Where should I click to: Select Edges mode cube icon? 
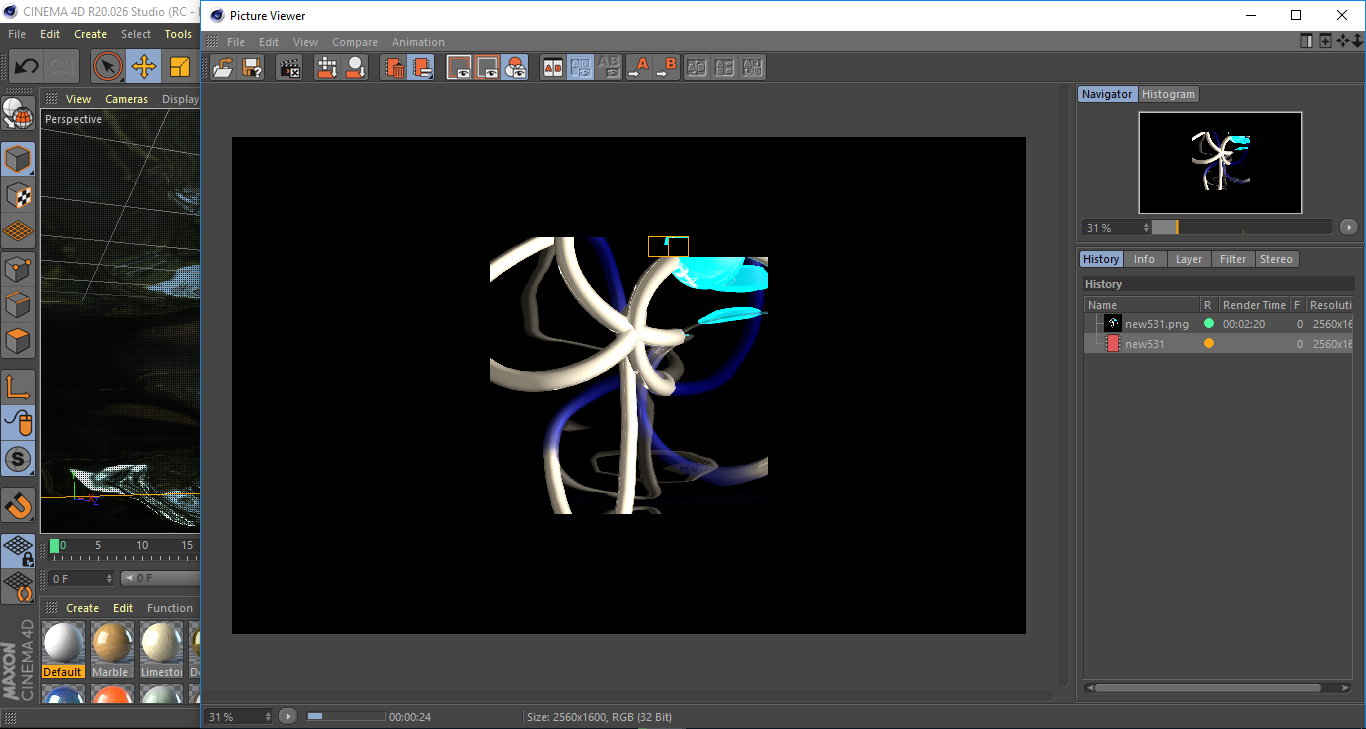pos(18,304)
